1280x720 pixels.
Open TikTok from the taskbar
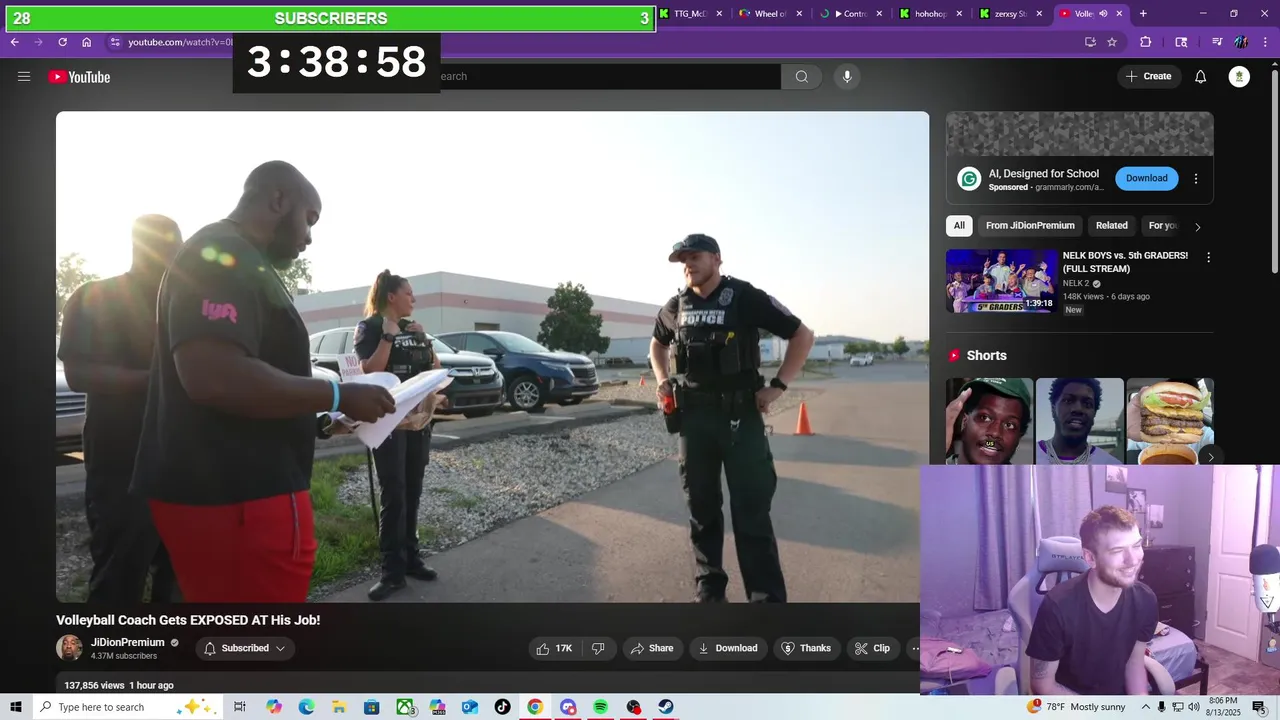(x=502, y=707)
